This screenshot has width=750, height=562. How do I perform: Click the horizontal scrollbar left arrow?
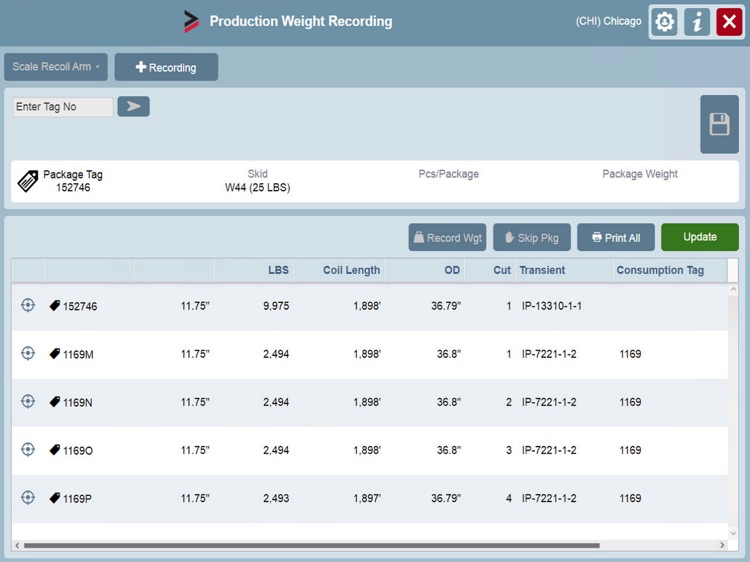(x=17, y=545)
